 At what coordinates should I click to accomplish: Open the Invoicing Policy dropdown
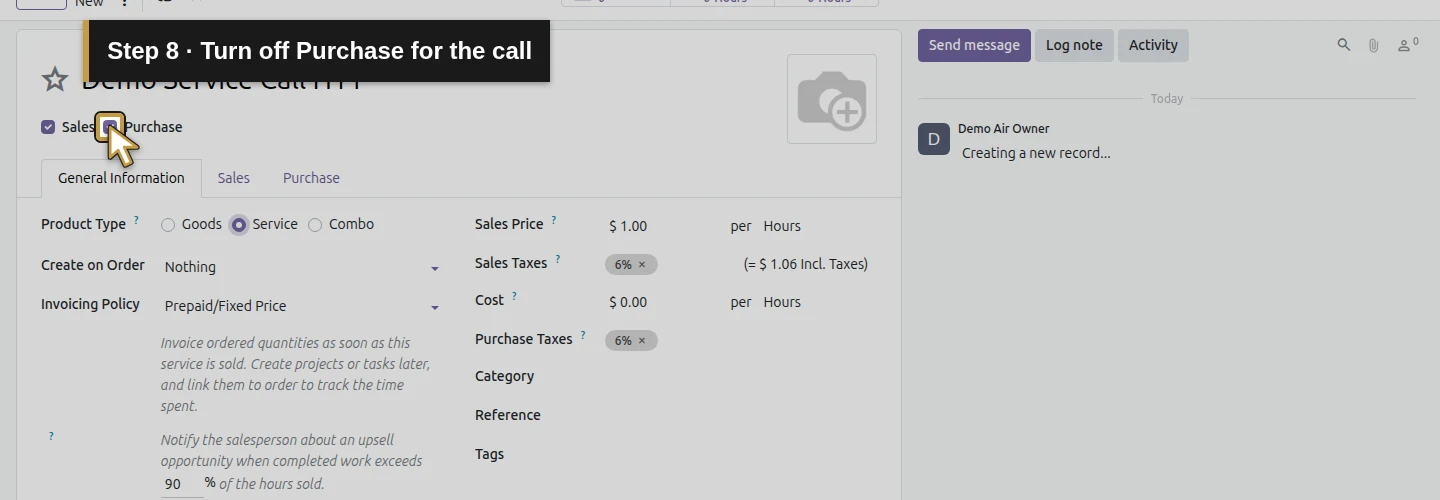pos(301,306)
